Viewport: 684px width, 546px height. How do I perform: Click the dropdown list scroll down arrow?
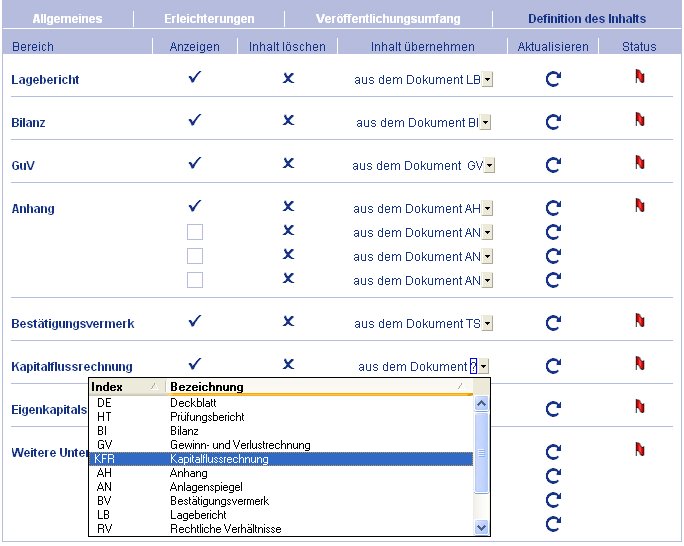(x=481, y=528)
